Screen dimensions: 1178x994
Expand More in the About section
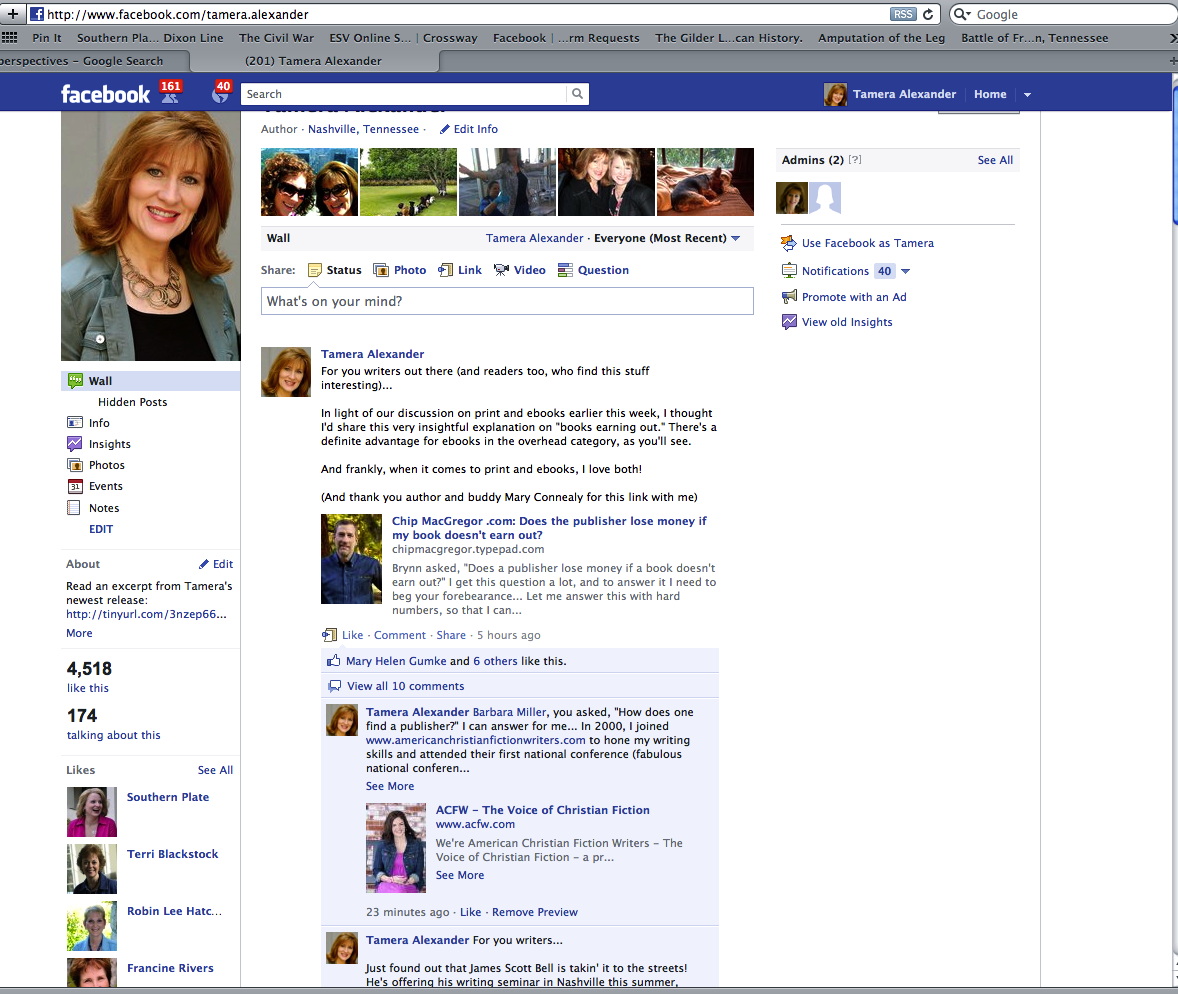[x=79, y=633]
